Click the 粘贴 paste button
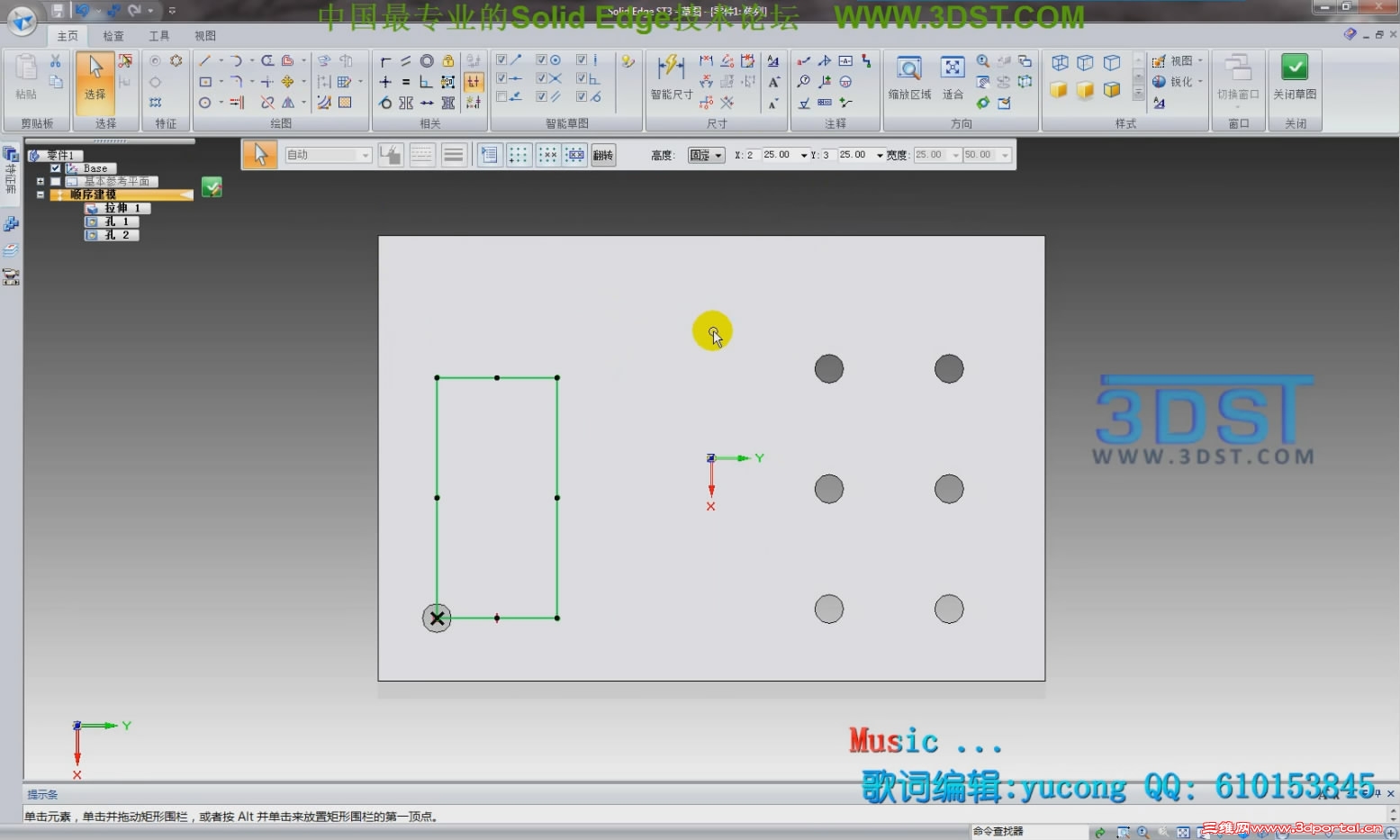Image resolution: width=1400 pixels, height=840 pixels. [x=26, y=77]
